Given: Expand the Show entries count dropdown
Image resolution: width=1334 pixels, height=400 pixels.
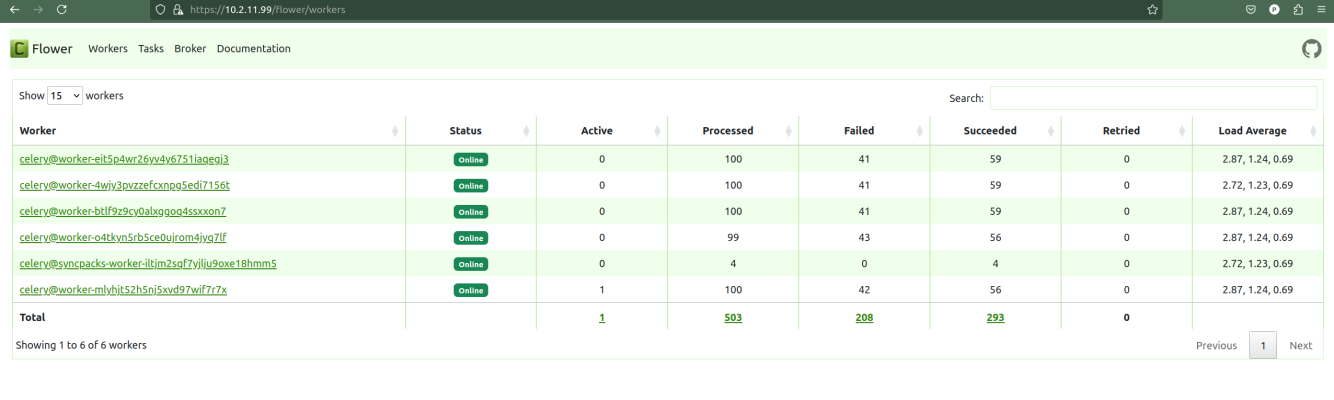Looking at the screenshot, I should click(x=64, y=96).
